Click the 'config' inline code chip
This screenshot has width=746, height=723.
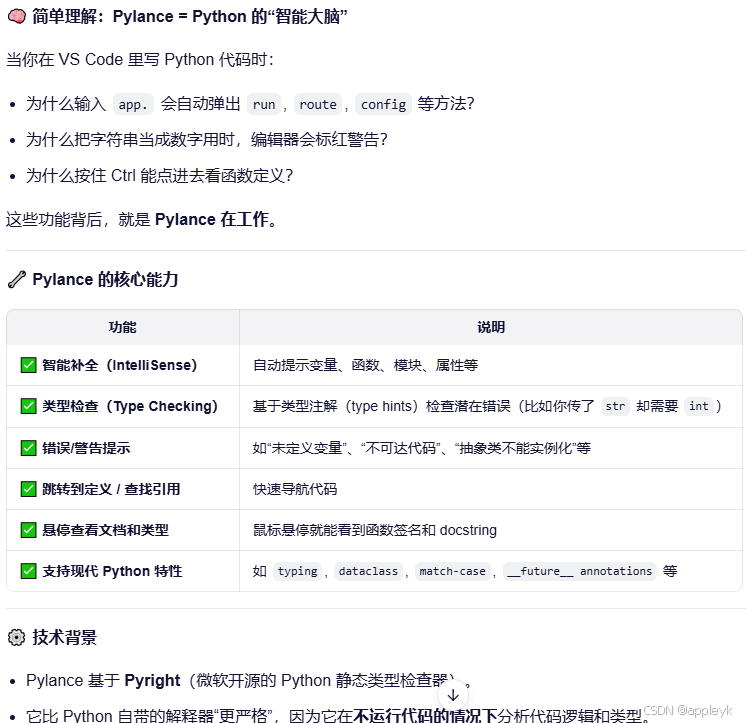point(383,104)
